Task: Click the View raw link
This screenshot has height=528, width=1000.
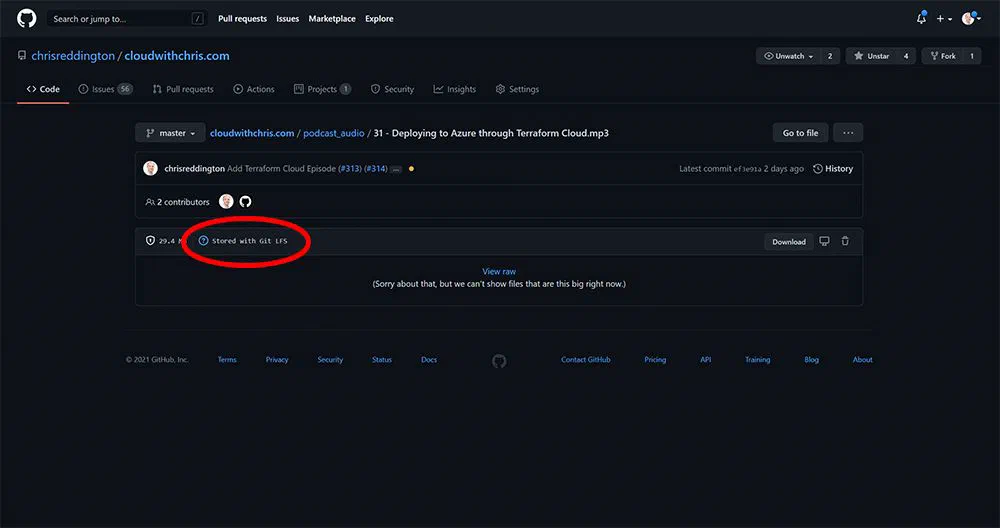Action: (x=499, y=272)
